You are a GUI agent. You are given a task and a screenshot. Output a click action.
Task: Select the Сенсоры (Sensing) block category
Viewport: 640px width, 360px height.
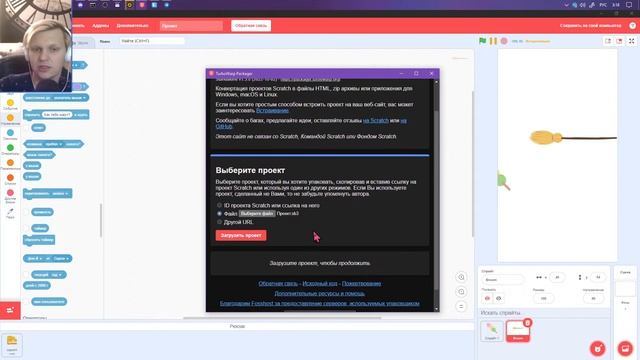point(10,135)
